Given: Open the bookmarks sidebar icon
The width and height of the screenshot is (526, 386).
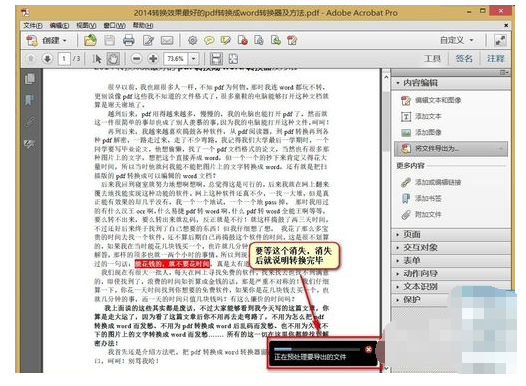Looking at the screenshot, I should [x=30, y=100].
